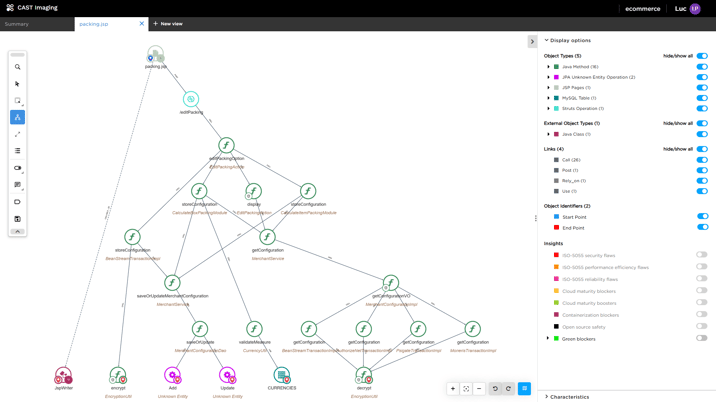Viewport: 716px width, 402px height.
Task: Expand the Java Method object type
Action: click(x=548, y=67)
